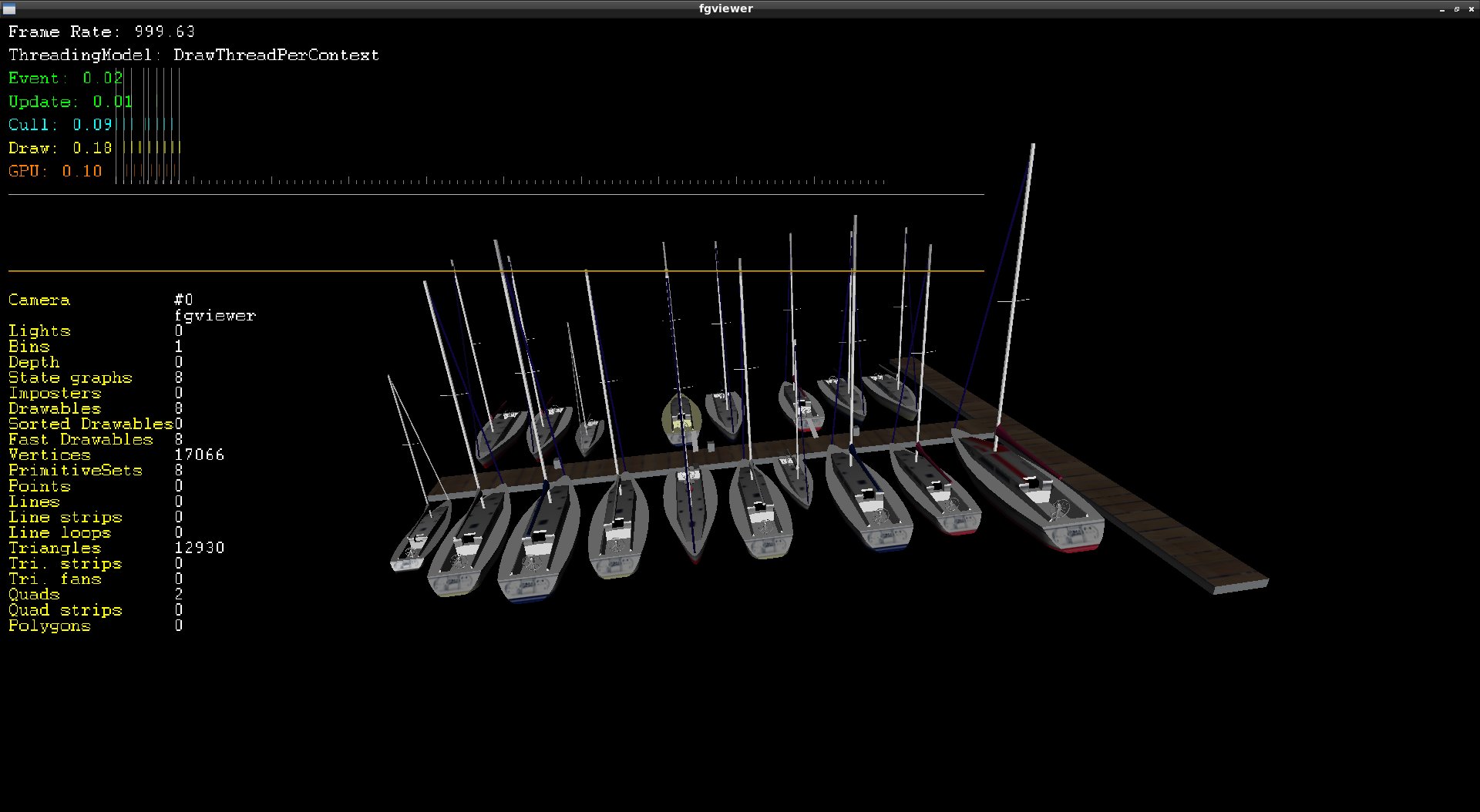Minimize the fgviewer window
The height and width of the screenshot is (812, 1480).
click(1441, 9)
